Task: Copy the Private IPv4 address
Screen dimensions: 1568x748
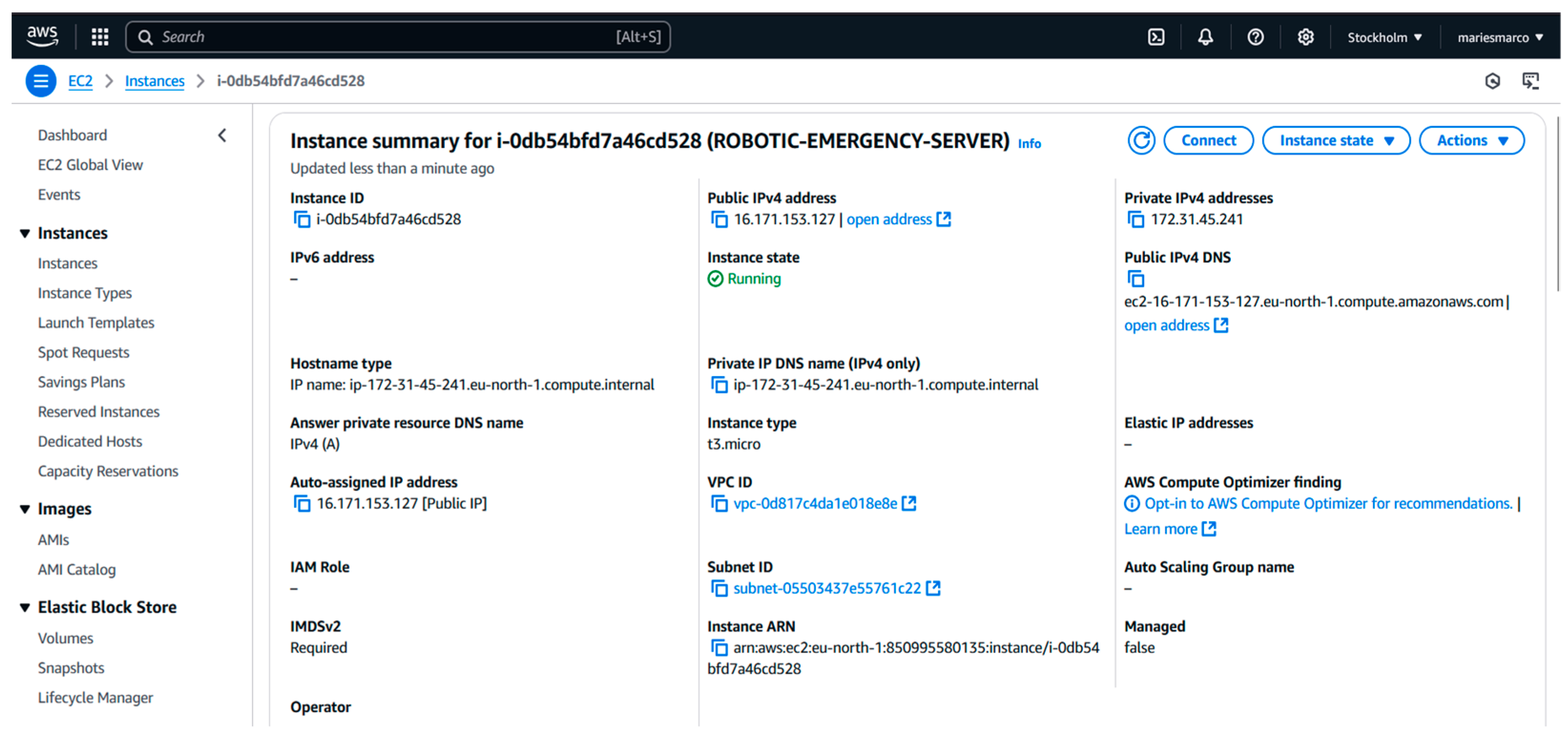Action: pyautogui.click(x=1136, y=219)
